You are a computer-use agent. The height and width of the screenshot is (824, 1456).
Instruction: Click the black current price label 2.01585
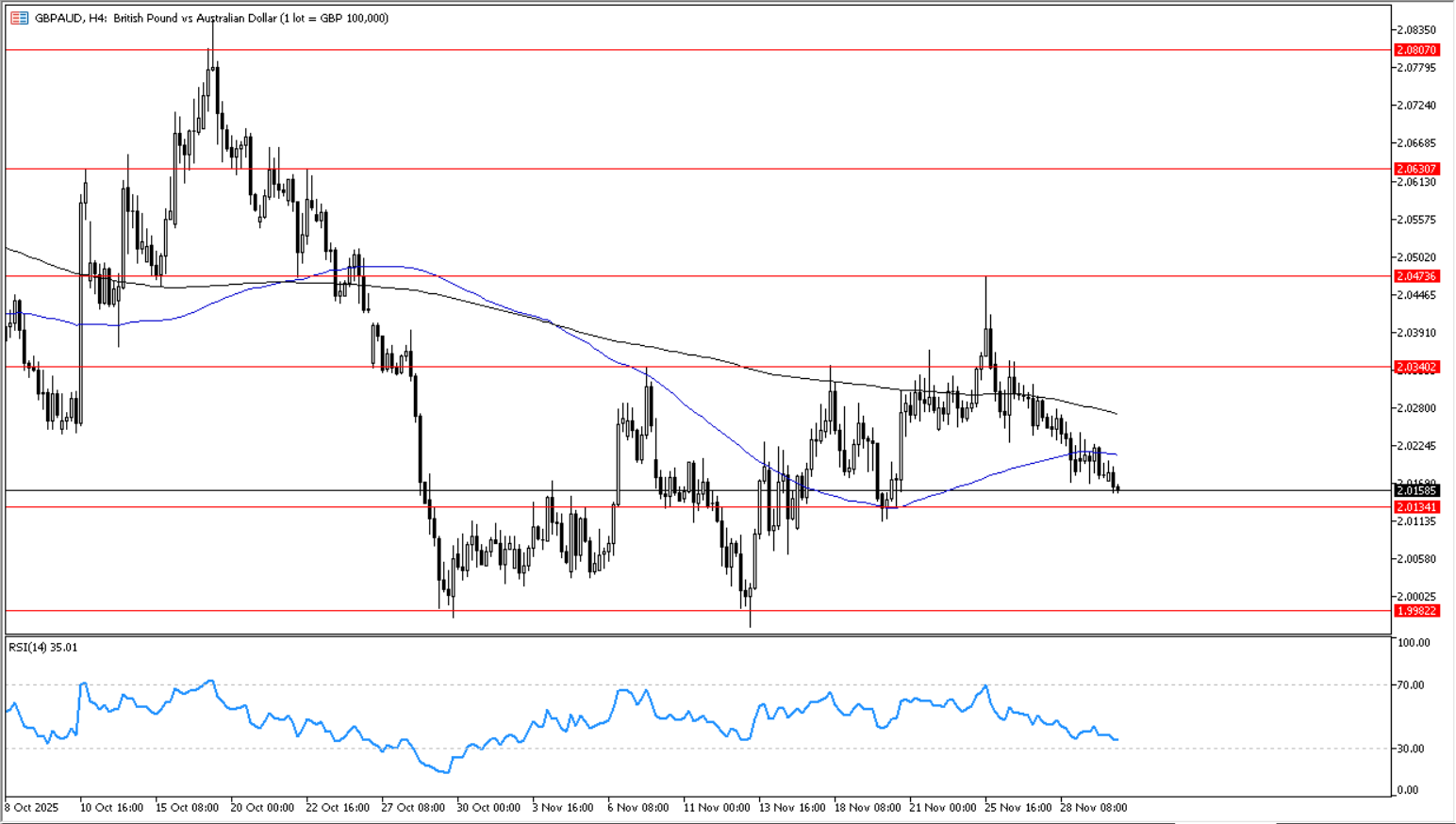point(1415,490)
